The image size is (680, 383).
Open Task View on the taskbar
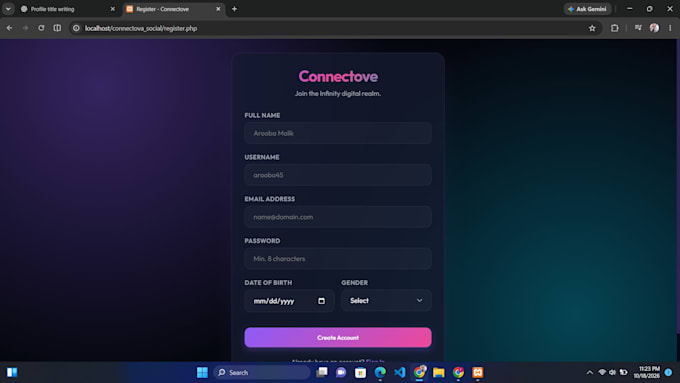click(322, 372)
